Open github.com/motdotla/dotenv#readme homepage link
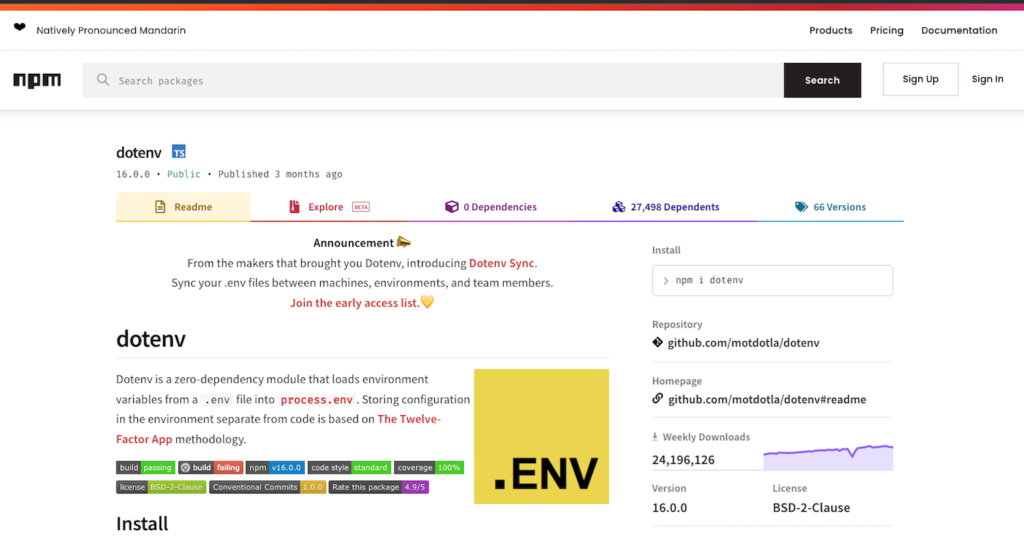The width and height of the screenshot is (1024, 537). [767, 399]
